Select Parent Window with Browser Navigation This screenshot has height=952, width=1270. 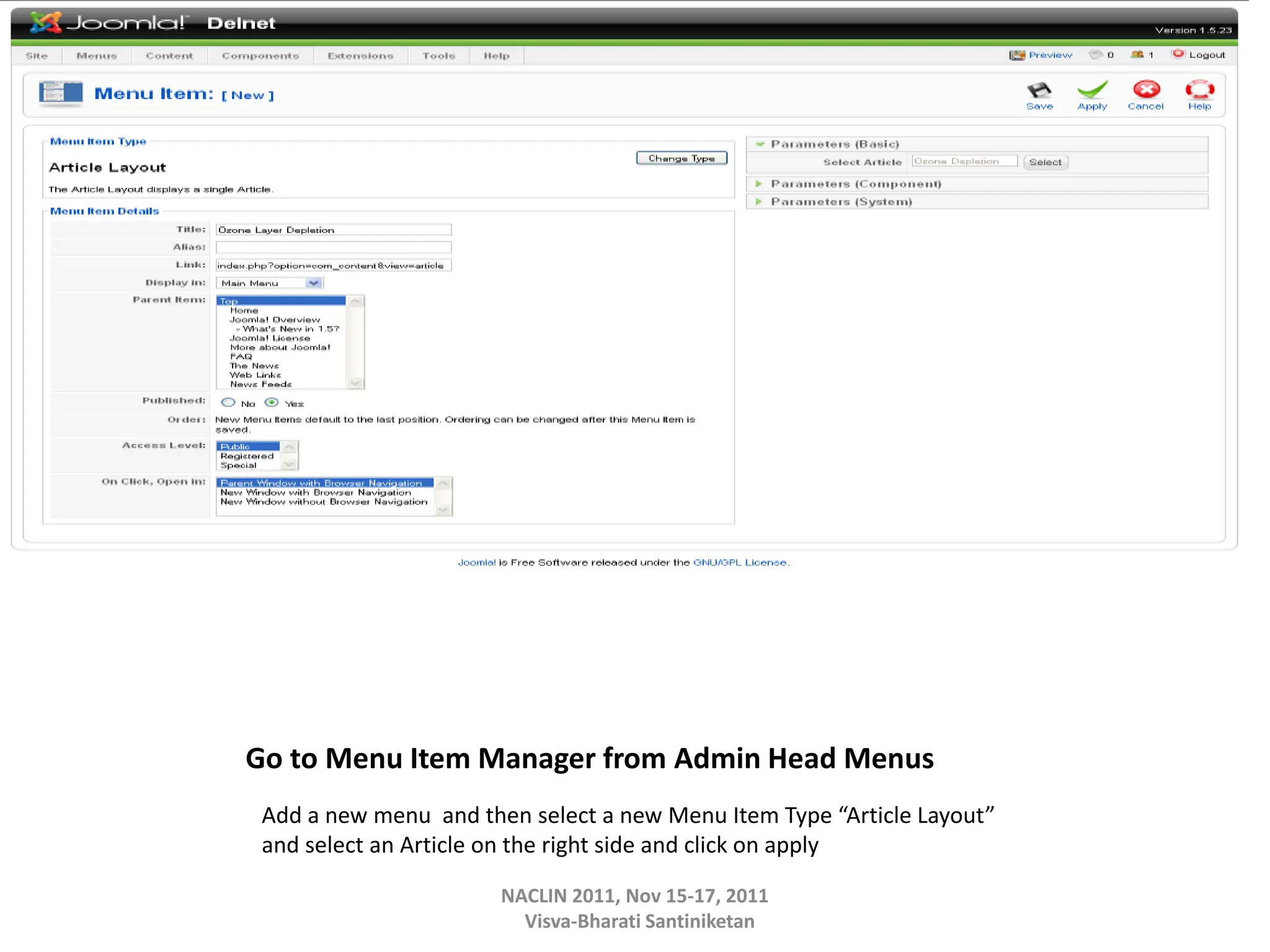[x=325, y=483]
